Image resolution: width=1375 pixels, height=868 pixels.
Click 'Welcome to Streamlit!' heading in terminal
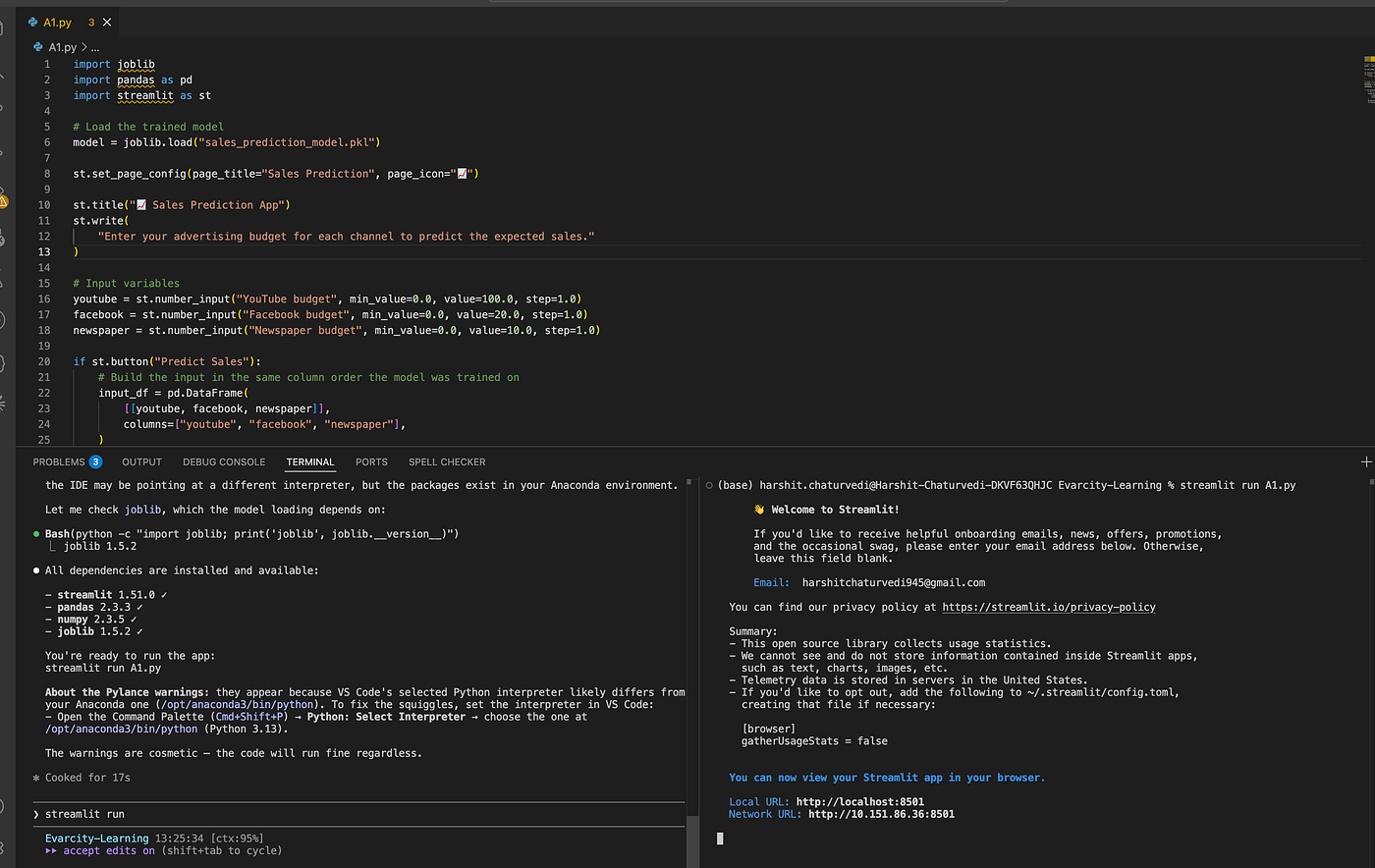835,510
